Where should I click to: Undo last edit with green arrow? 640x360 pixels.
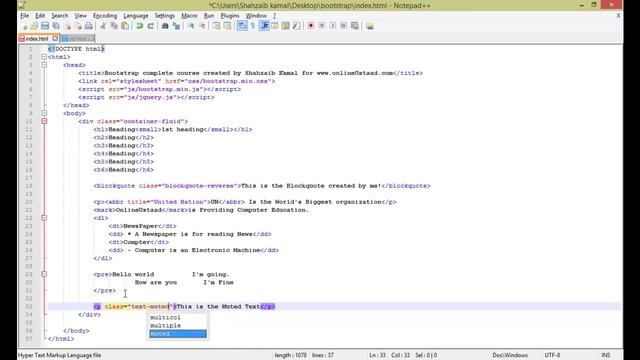[140, 26]
